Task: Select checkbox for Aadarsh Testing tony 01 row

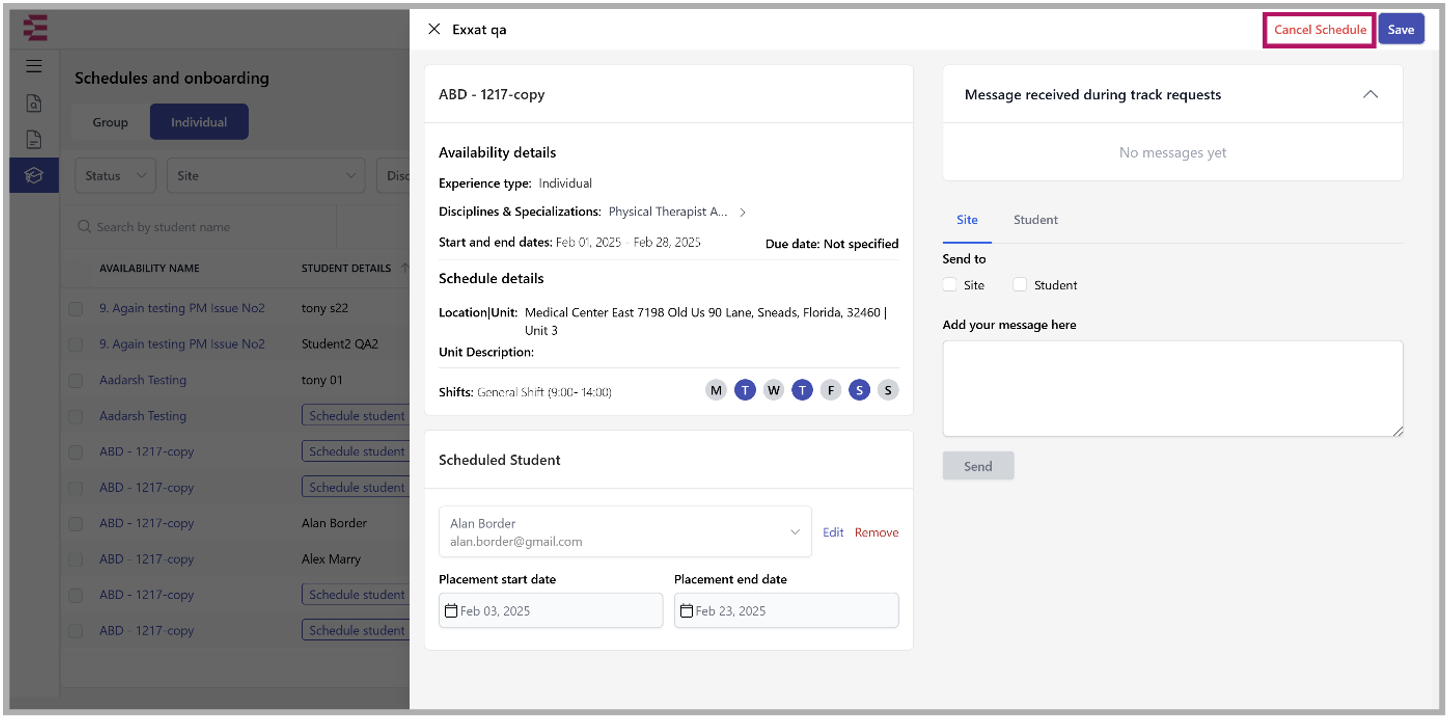Action: click(76, 381)
